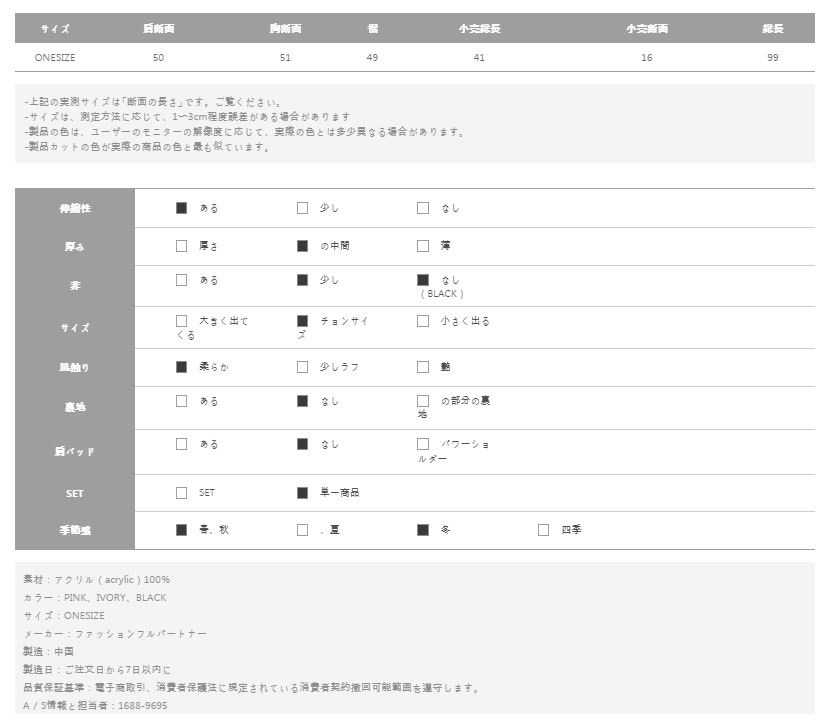Viewport: 829px width, 723px height.
Task: Uncheck the '単一商品' checkbox
Action: coord(302,493)
